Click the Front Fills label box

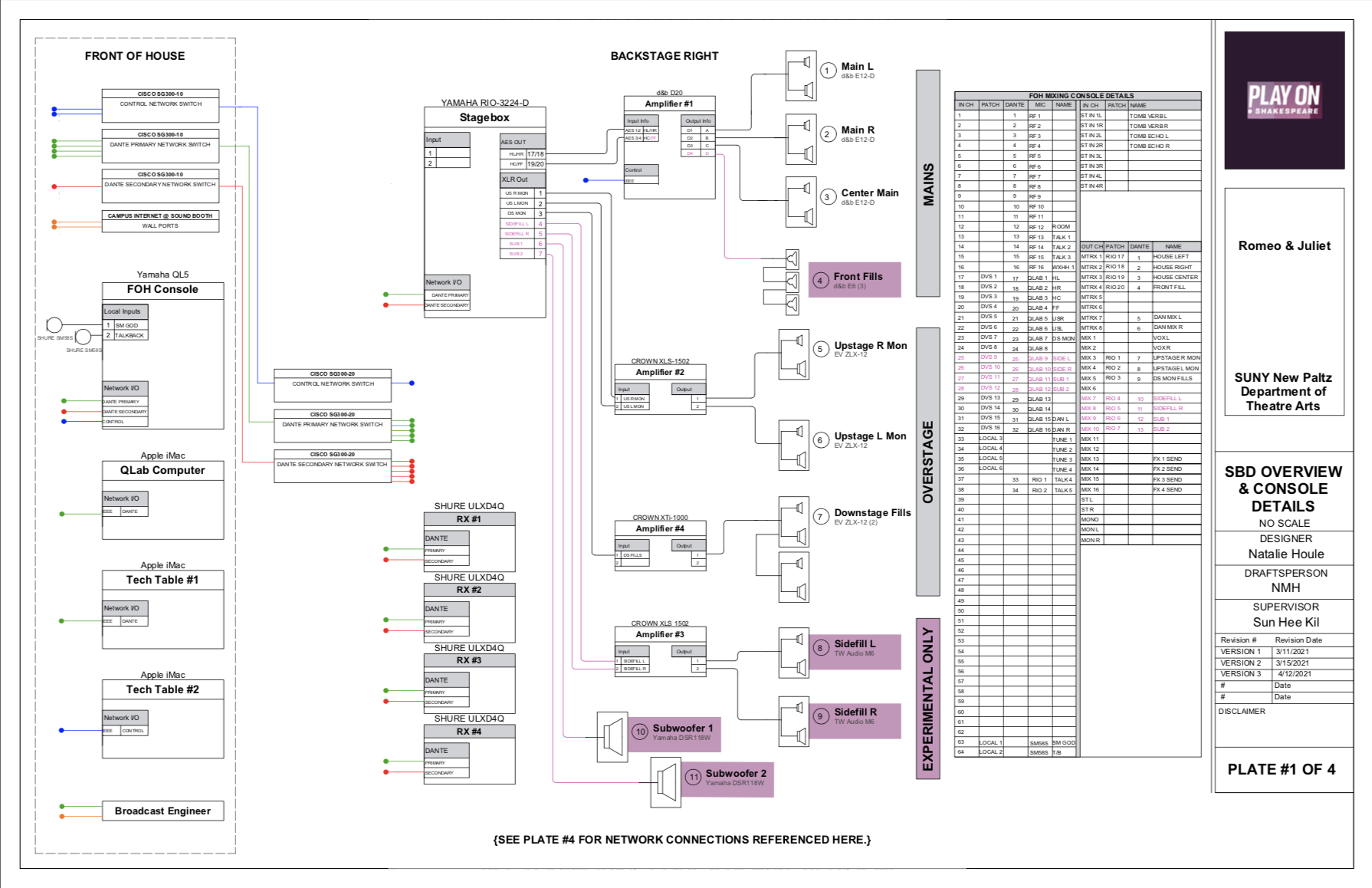855,280
